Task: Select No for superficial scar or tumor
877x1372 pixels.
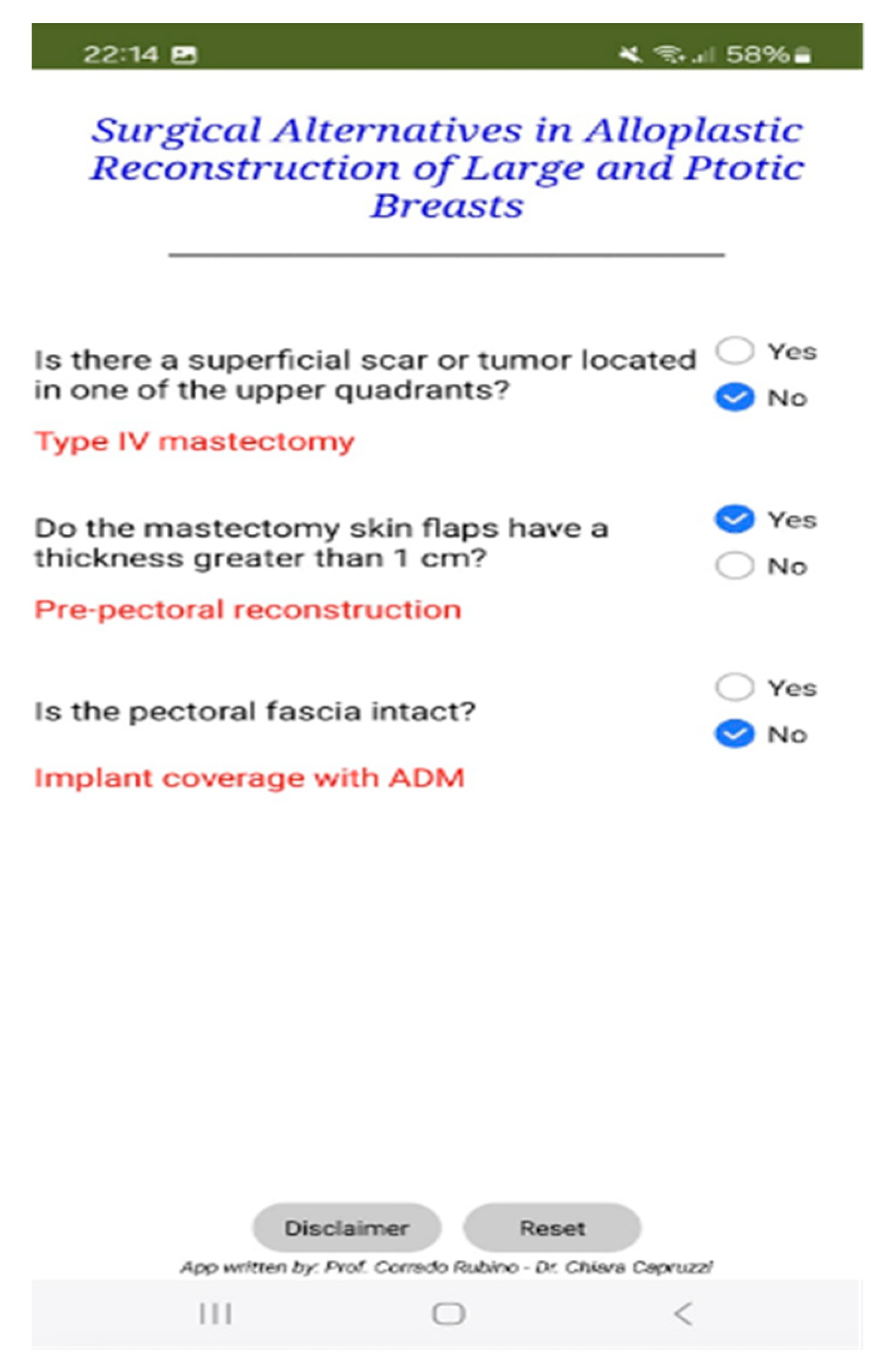Action: pos(734,397)
